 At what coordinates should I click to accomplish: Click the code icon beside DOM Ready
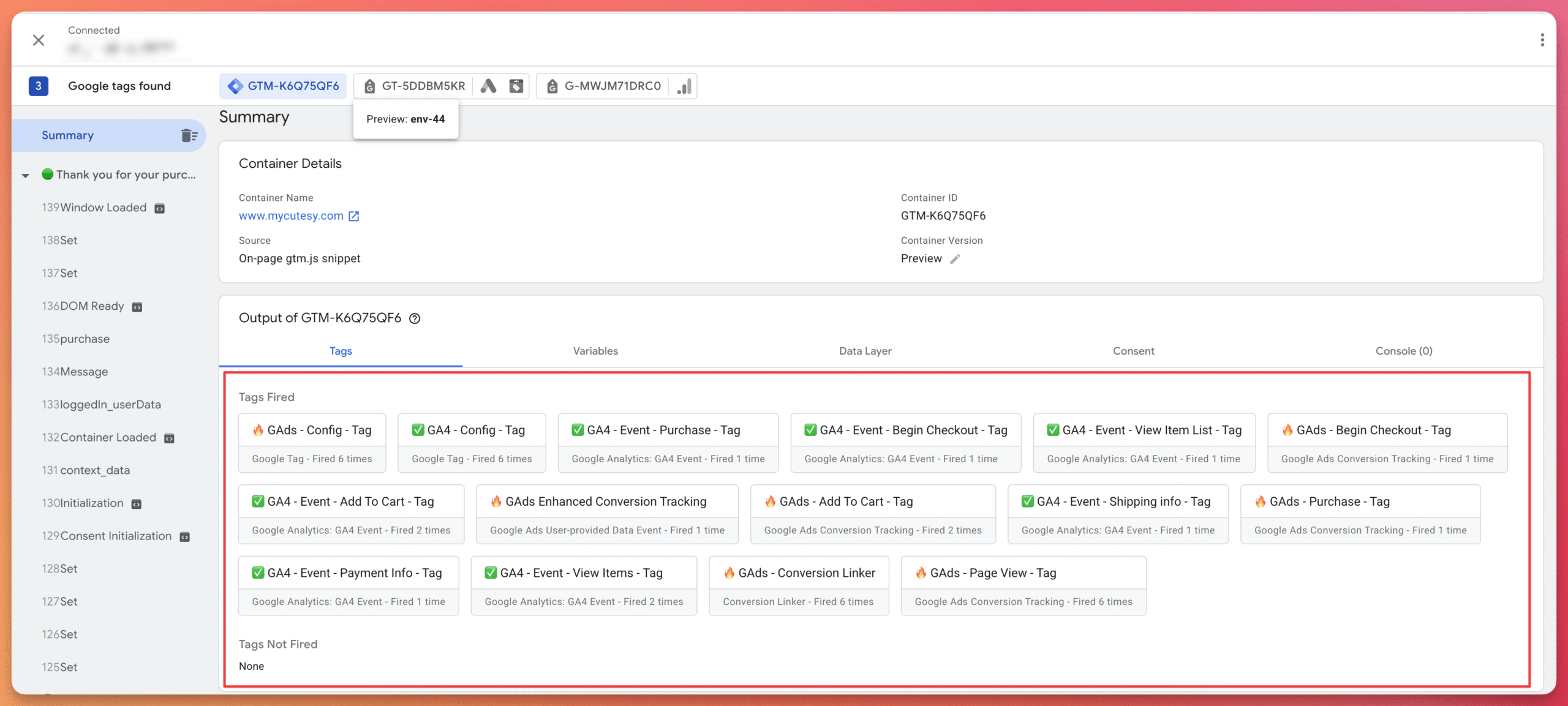[x=137, y=307]
